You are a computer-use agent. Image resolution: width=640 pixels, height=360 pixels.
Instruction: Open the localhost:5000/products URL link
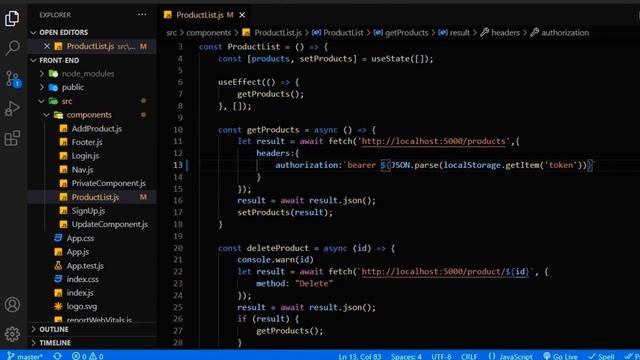[x=433, y=141]
